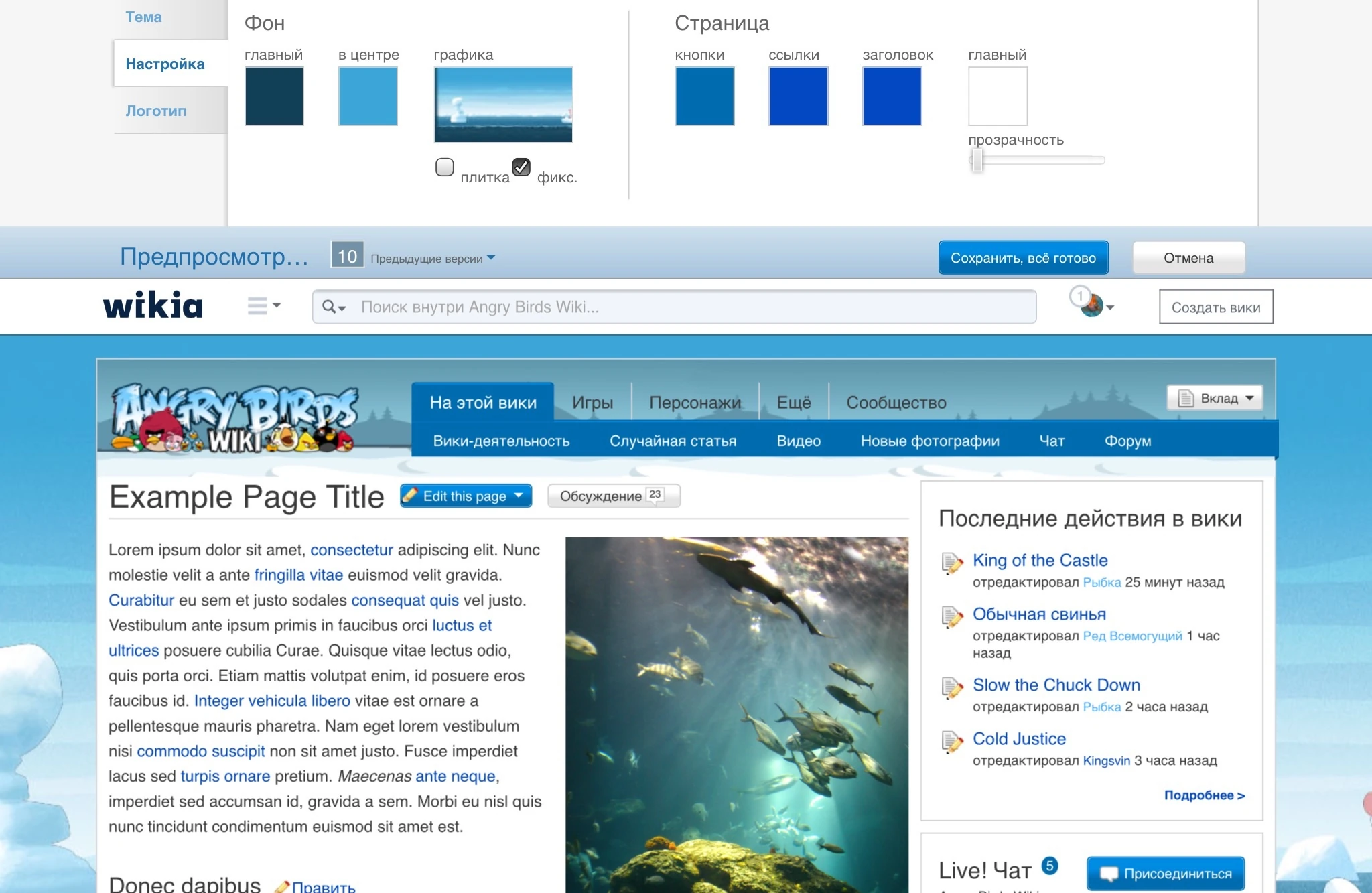Image resolution: width=1372 pixels, height=893 pixels.
Task: Expand the Предыдущие версии dropdown
Action: click(433, 259)
